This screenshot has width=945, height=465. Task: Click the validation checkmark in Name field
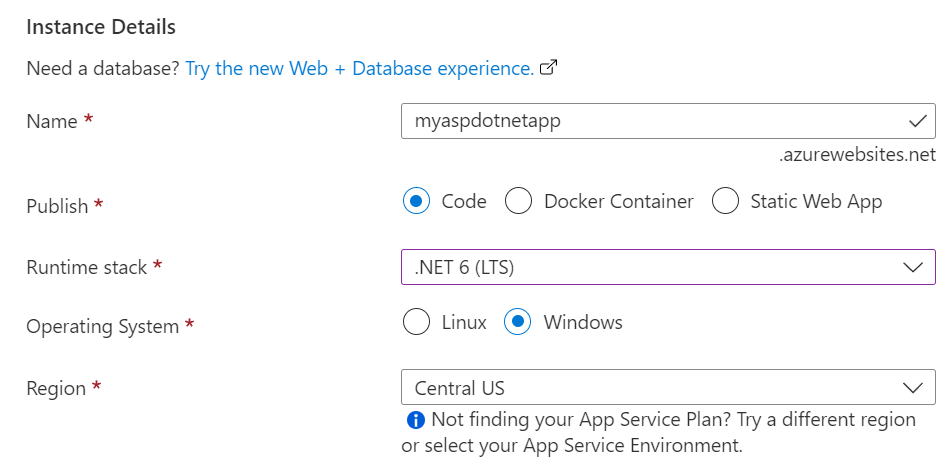point(918,122)
